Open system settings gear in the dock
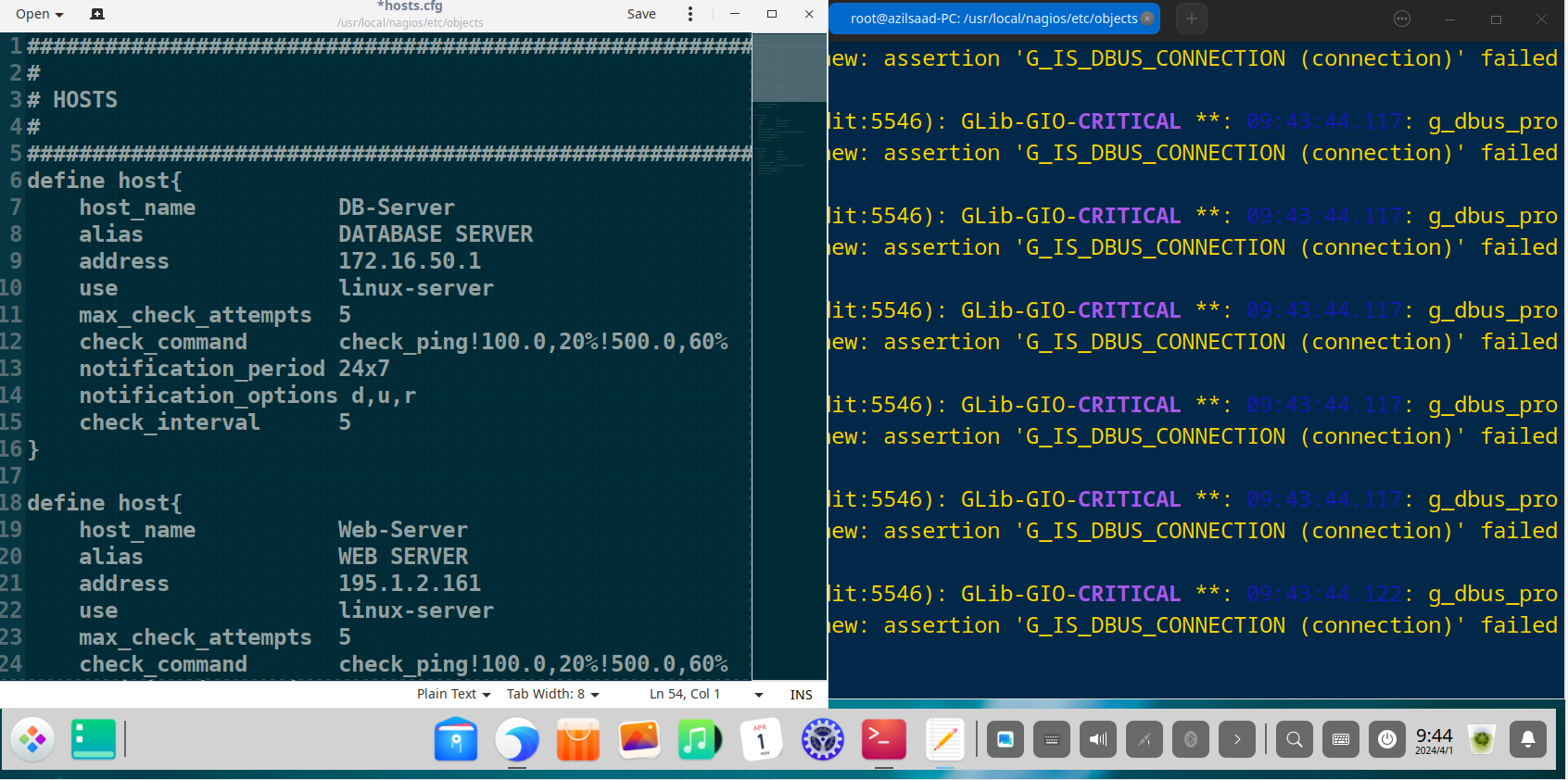 (x=823, y=740)
